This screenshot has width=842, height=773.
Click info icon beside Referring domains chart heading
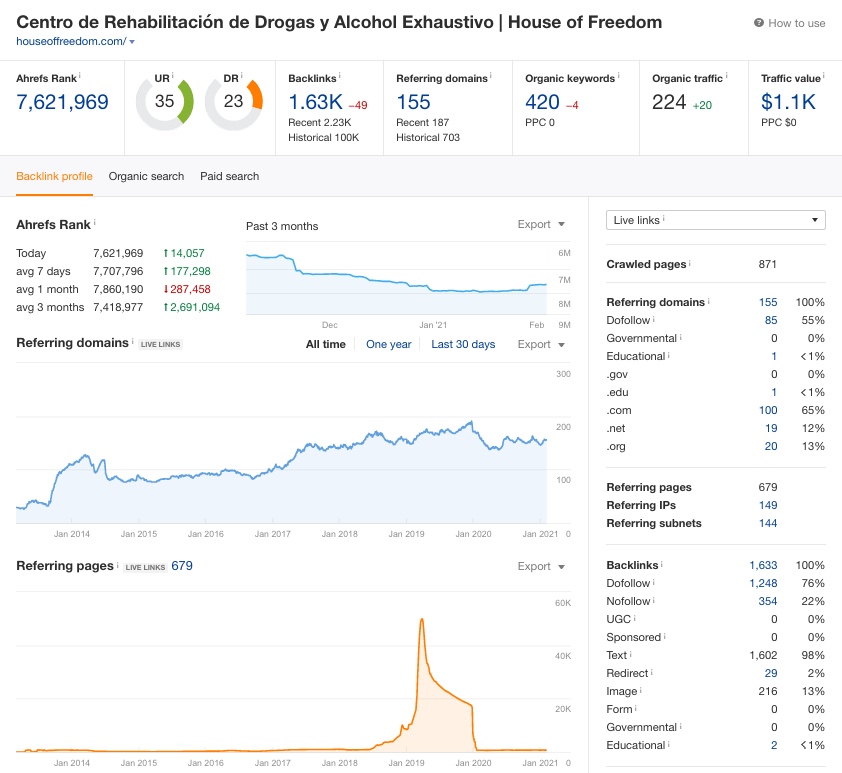pyautogui.click(x=133, y=340)
